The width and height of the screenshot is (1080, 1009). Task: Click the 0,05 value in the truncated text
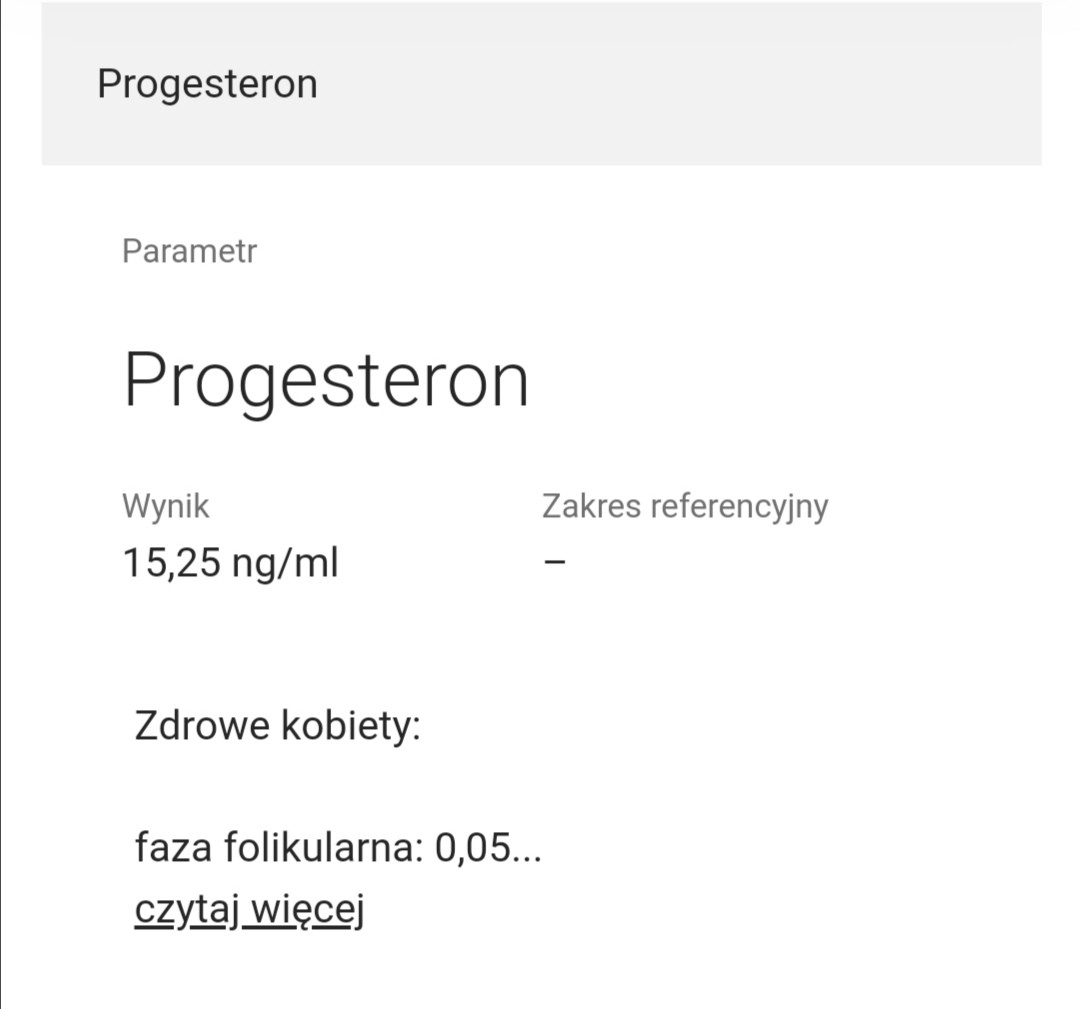[472, 849]
